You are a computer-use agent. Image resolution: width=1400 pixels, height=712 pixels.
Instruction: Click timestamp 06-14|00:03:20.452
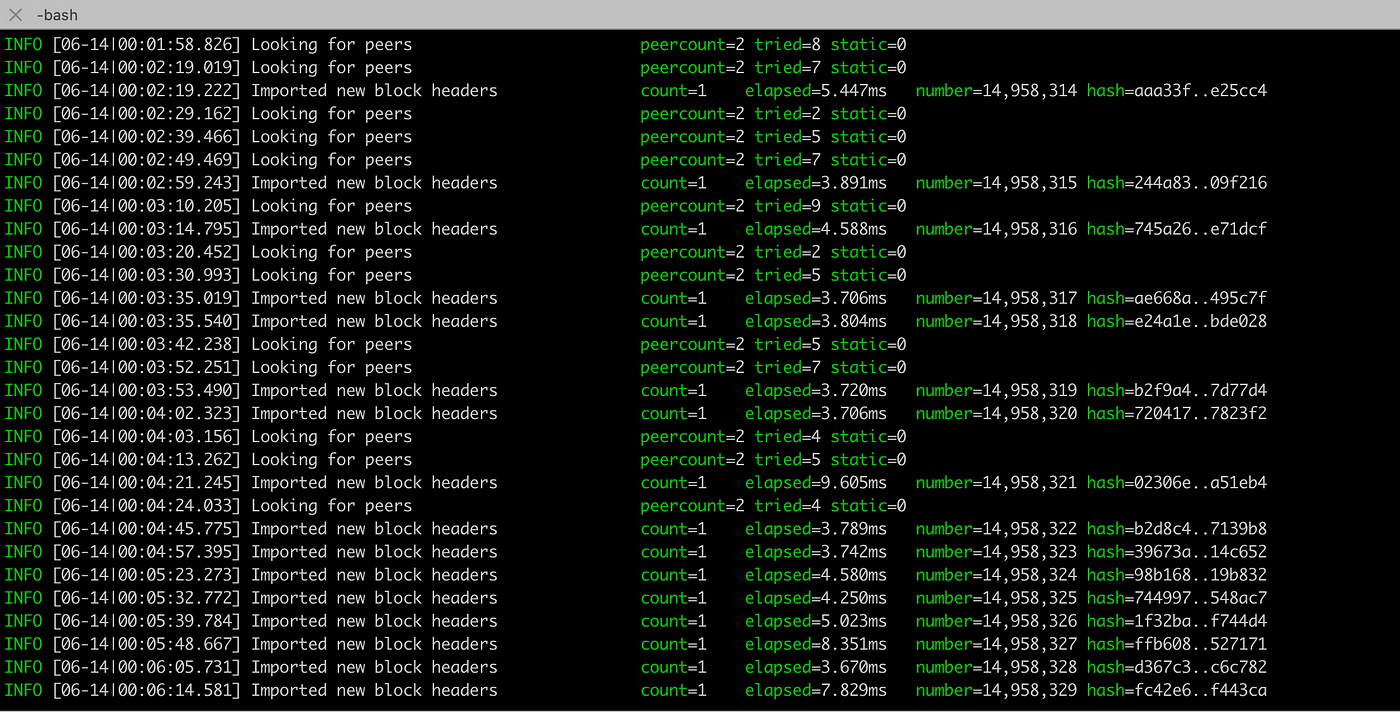coord(146,252)
